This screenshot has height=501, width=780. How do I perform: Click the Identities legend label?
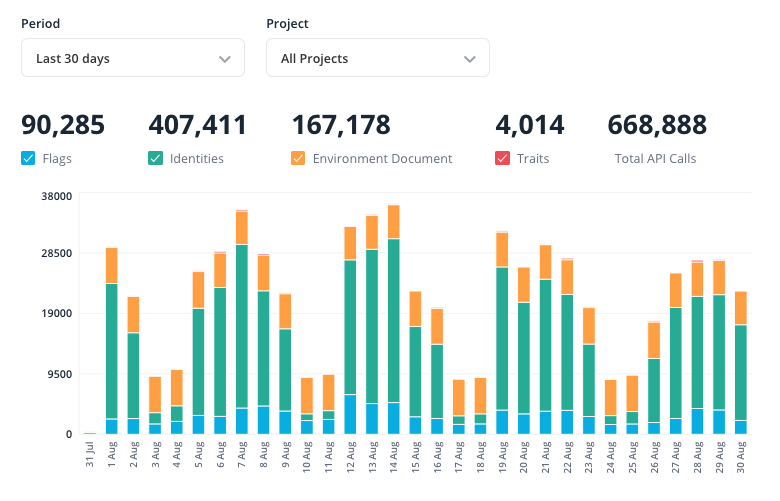tap(197, 158)
